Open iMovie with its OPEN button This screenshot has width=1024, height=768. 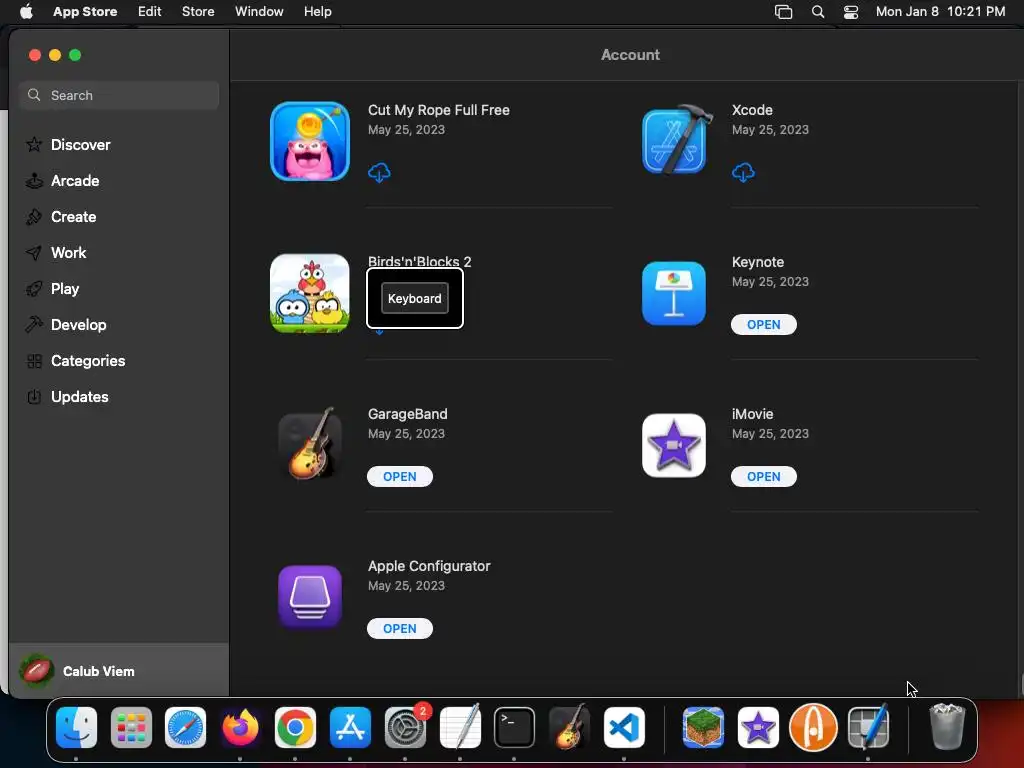(x=763, y=477)
